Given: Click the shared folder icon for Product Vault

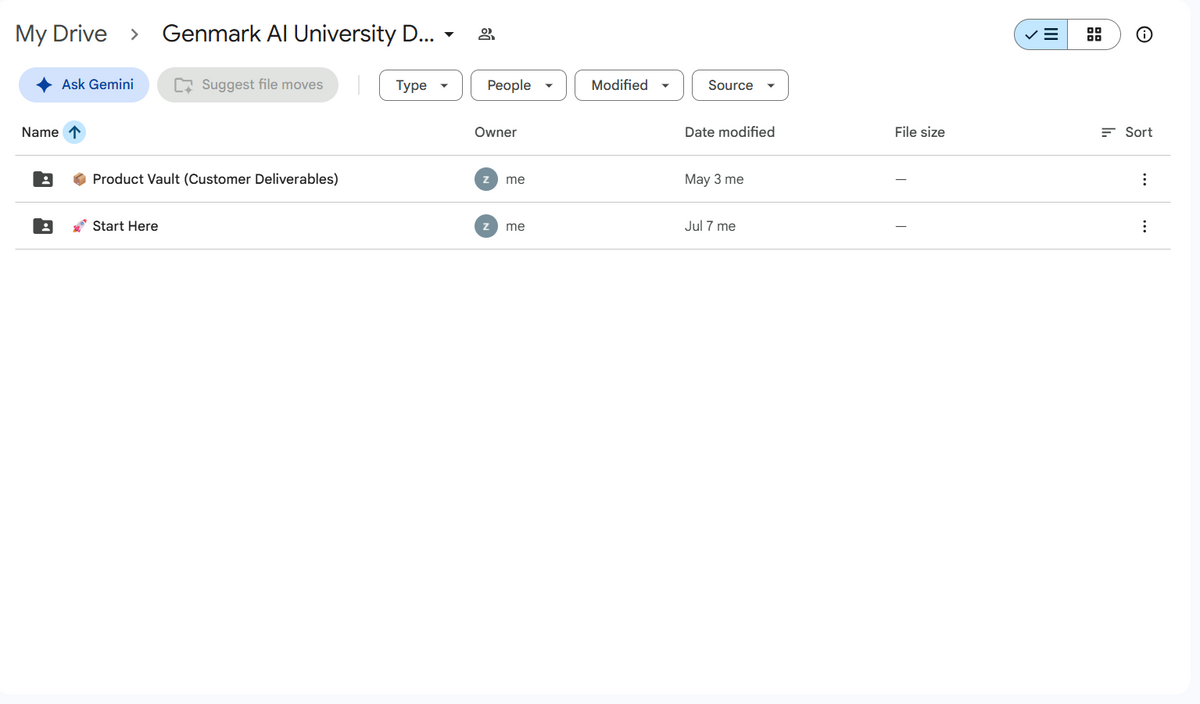Looking at the screenshot, I should [x=43, y=179].
